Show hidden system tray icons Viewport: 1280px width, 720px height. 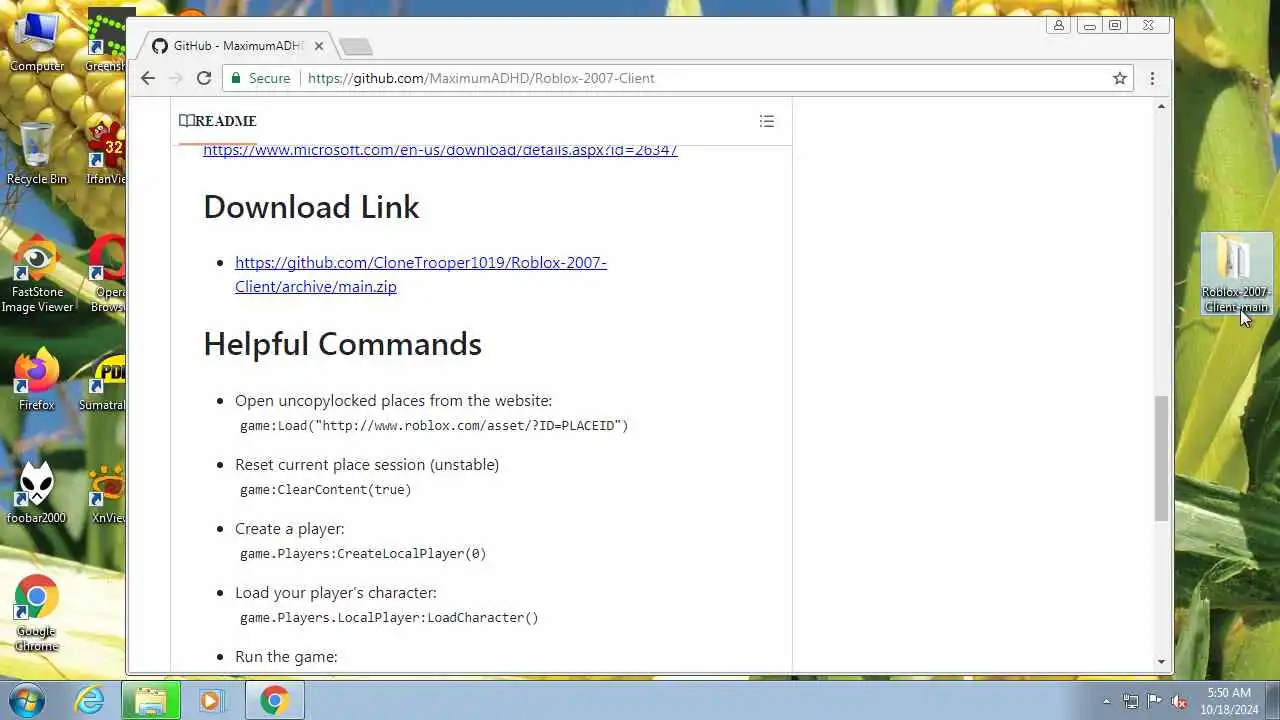(1106, 701)
